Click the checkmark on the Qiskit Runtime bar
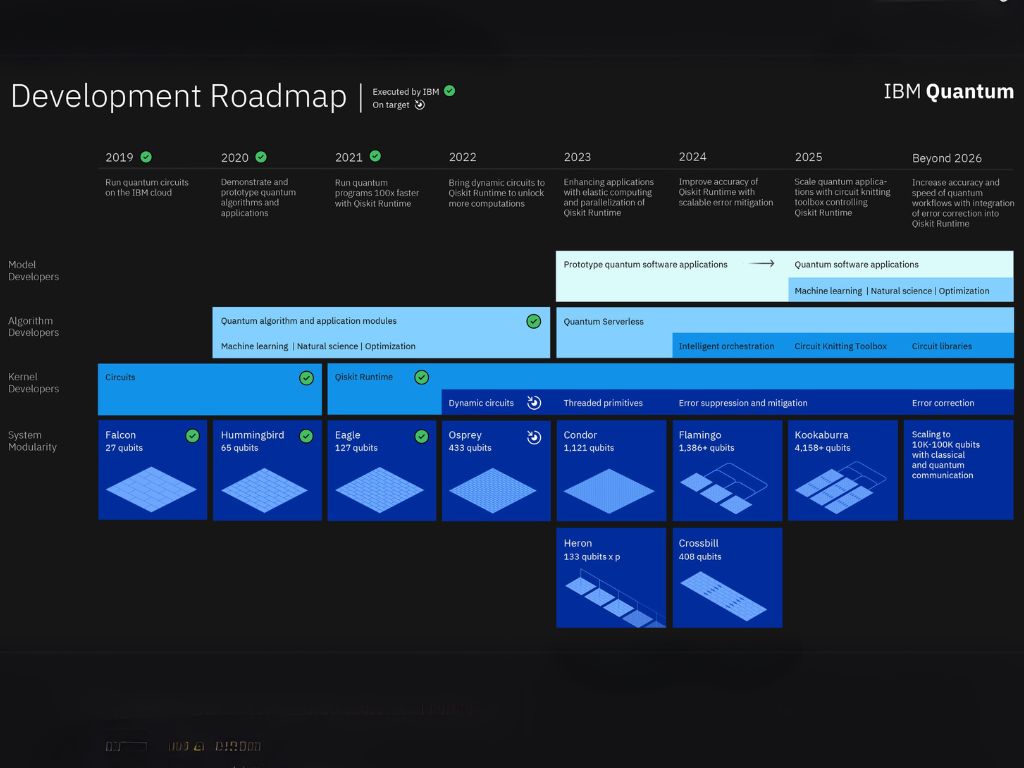The image size is (1024, 768). 421,377
